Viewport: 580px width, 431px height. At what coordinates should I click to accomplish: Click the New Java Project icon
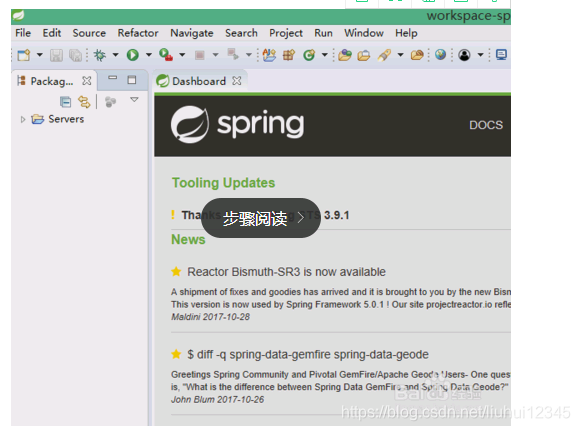coord(269,55)
